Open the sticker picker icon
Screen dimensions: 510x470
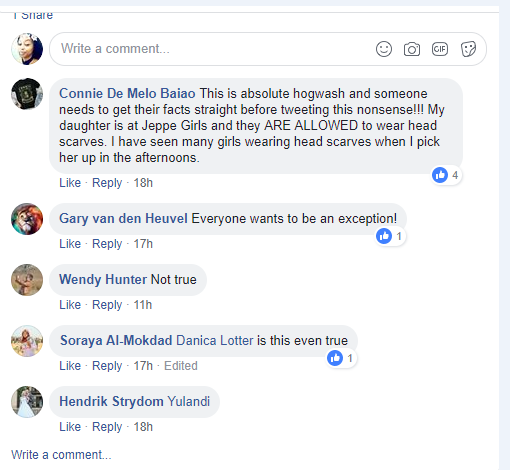pos(468,49)
